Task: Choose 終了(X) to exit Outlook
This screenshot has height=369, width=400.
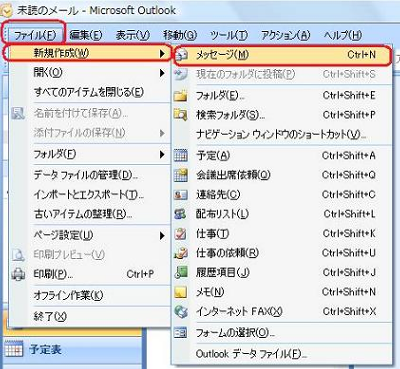Action: [50, 316]
